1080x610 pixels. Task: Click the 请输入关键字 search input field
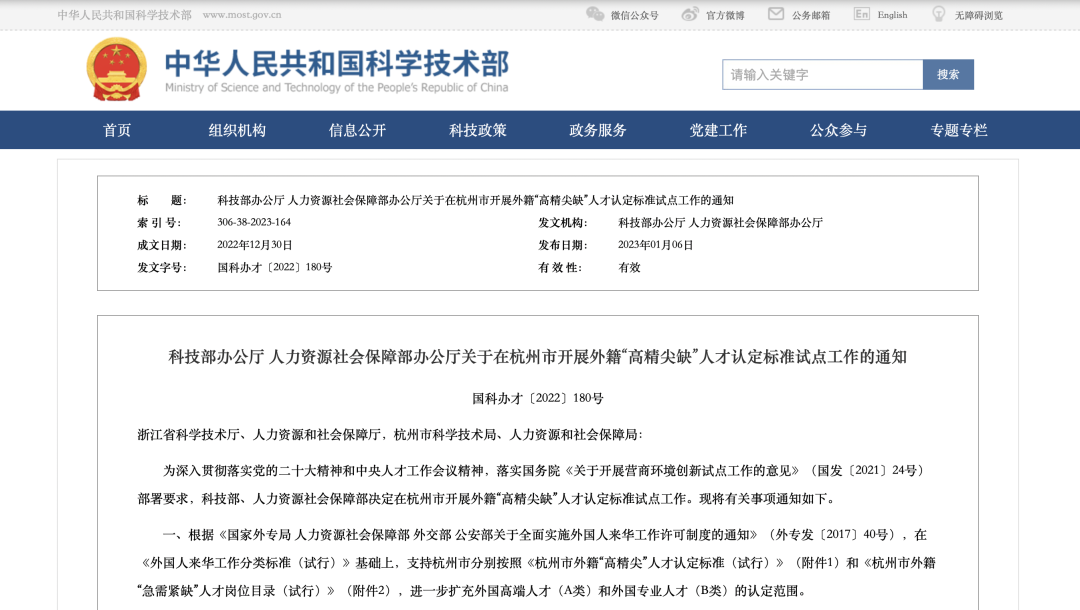point(822,74)
